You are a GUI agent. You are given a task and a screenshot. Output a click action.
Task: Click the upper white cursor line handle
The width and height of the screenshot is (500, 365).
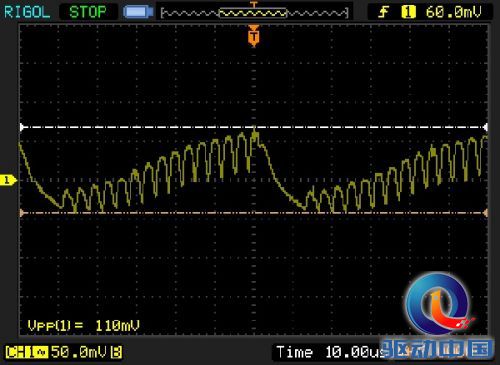pyautogui.click(x=22, y=127)
